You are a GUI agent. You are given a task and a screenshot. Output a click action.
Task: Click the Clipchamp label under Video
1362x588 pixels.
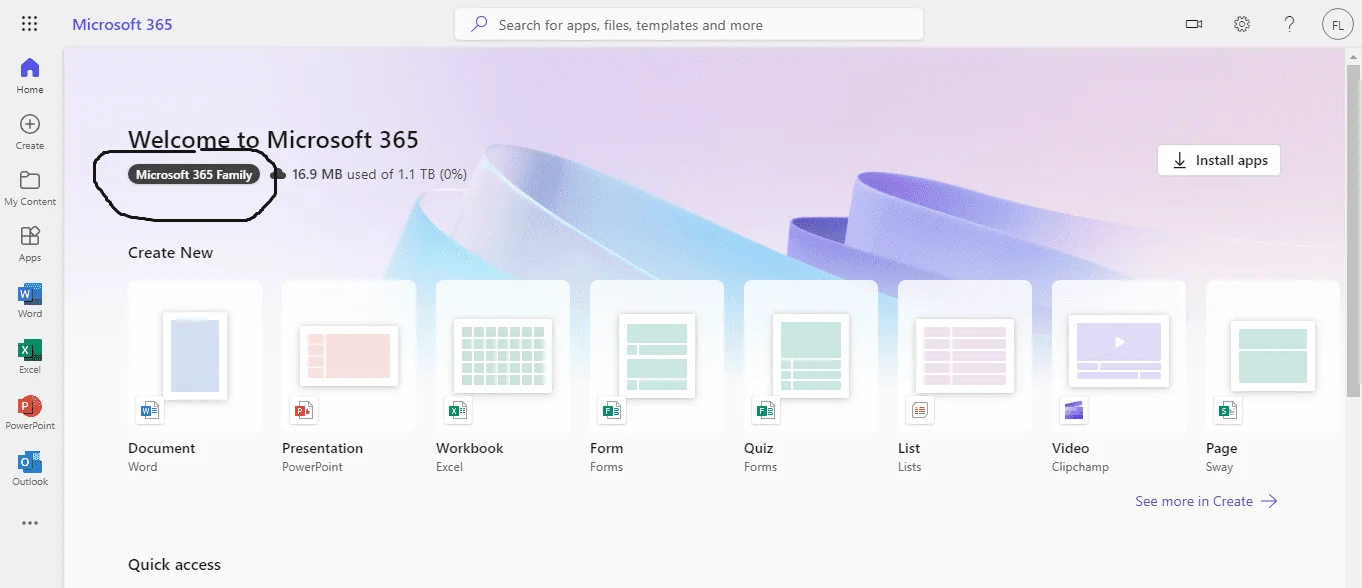pos(1080,467)
